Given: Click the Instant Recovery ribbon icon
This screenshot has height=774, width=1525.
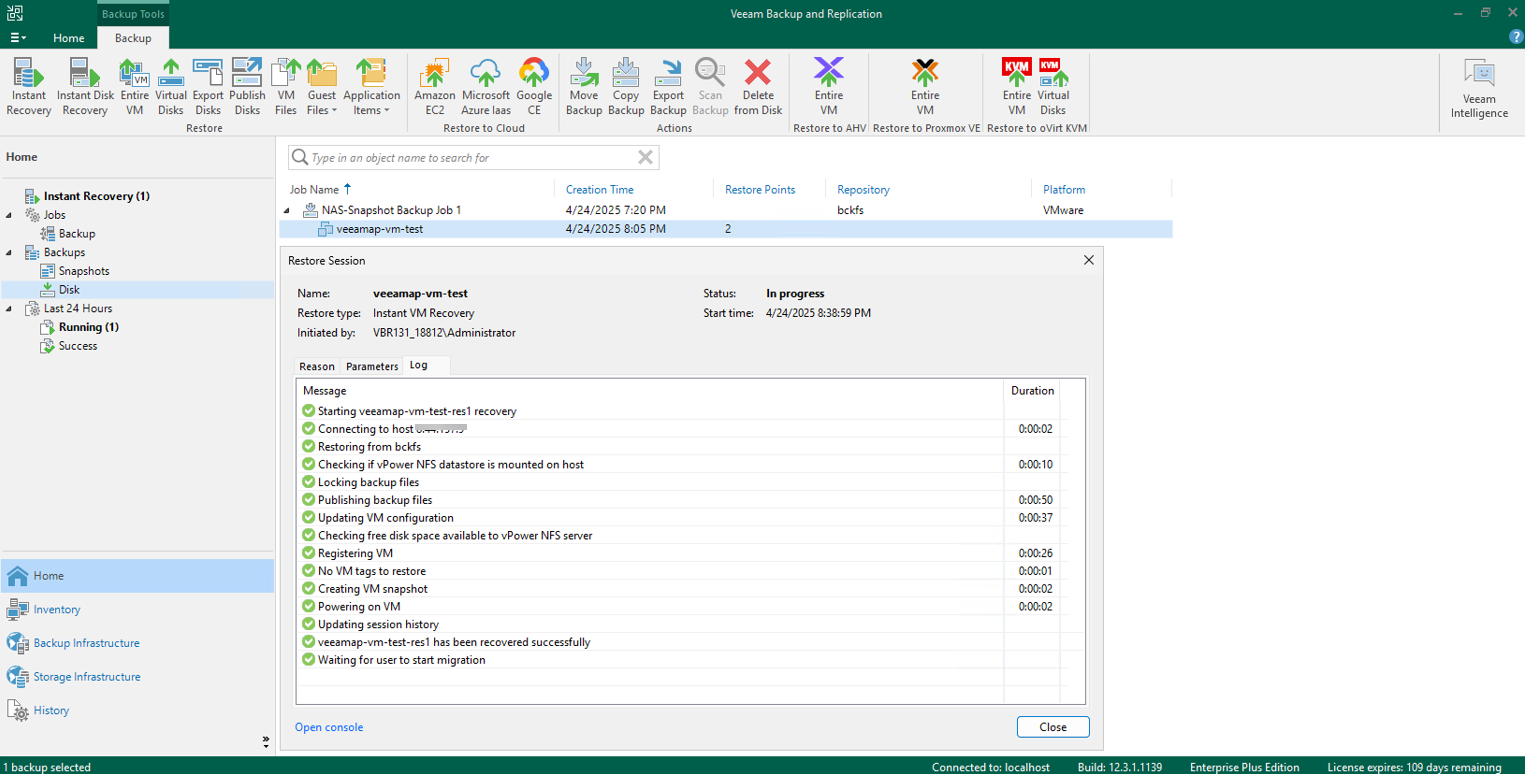Looking at the screenshot, I should 29,87.
